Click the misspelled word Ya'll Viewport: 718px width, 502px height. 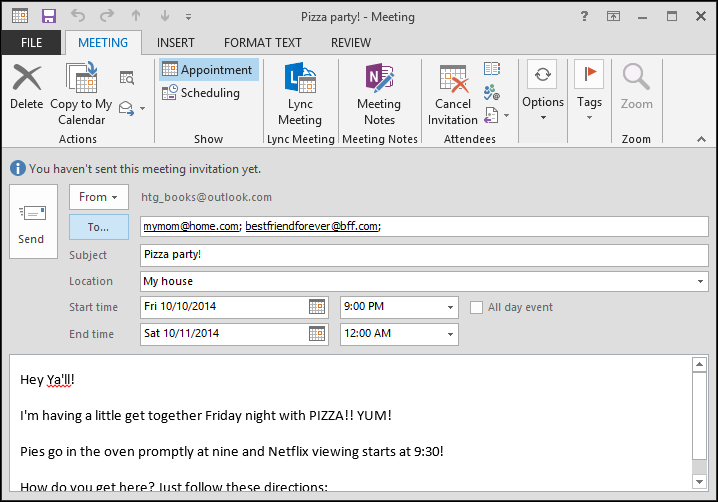59,380
